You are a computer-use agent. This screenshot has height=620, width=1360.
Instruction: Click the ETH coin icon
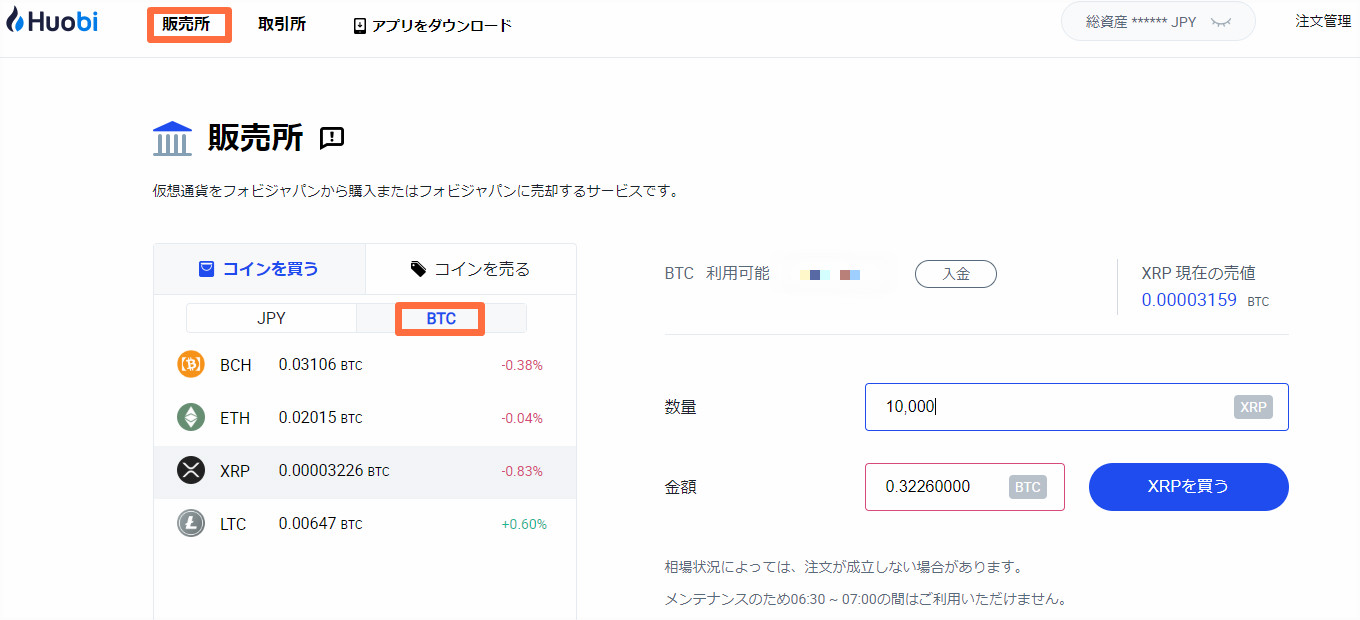tap(191, 418)
